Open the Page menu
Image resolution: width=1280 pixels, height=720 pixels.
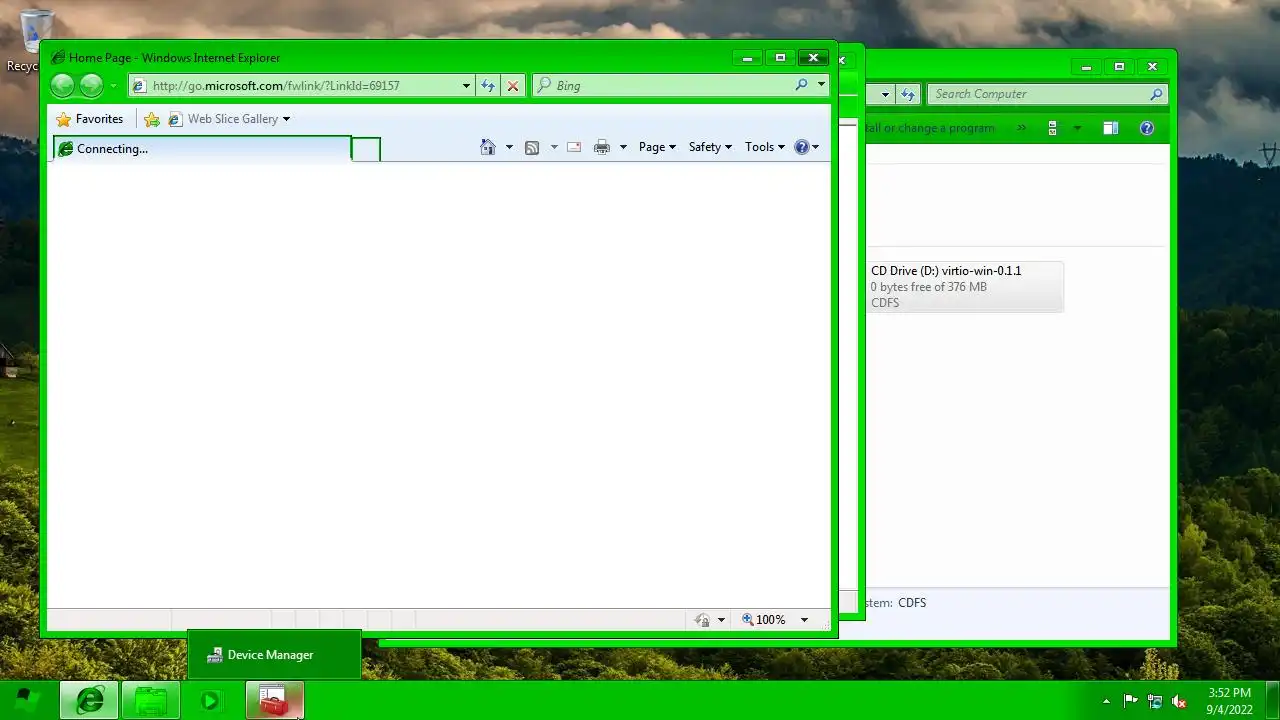pyautogui.click(x=657, y=147)
